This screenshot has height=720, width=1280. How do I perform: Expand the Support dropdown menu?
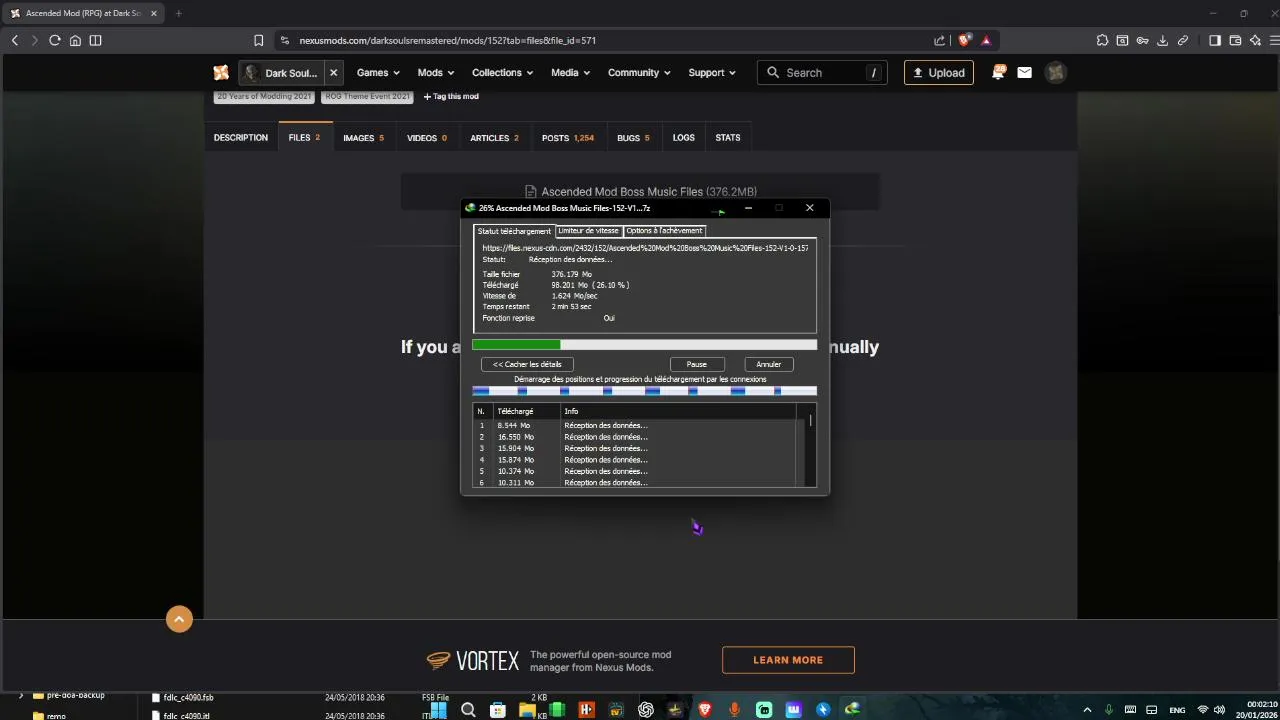[x=711, y=73]
